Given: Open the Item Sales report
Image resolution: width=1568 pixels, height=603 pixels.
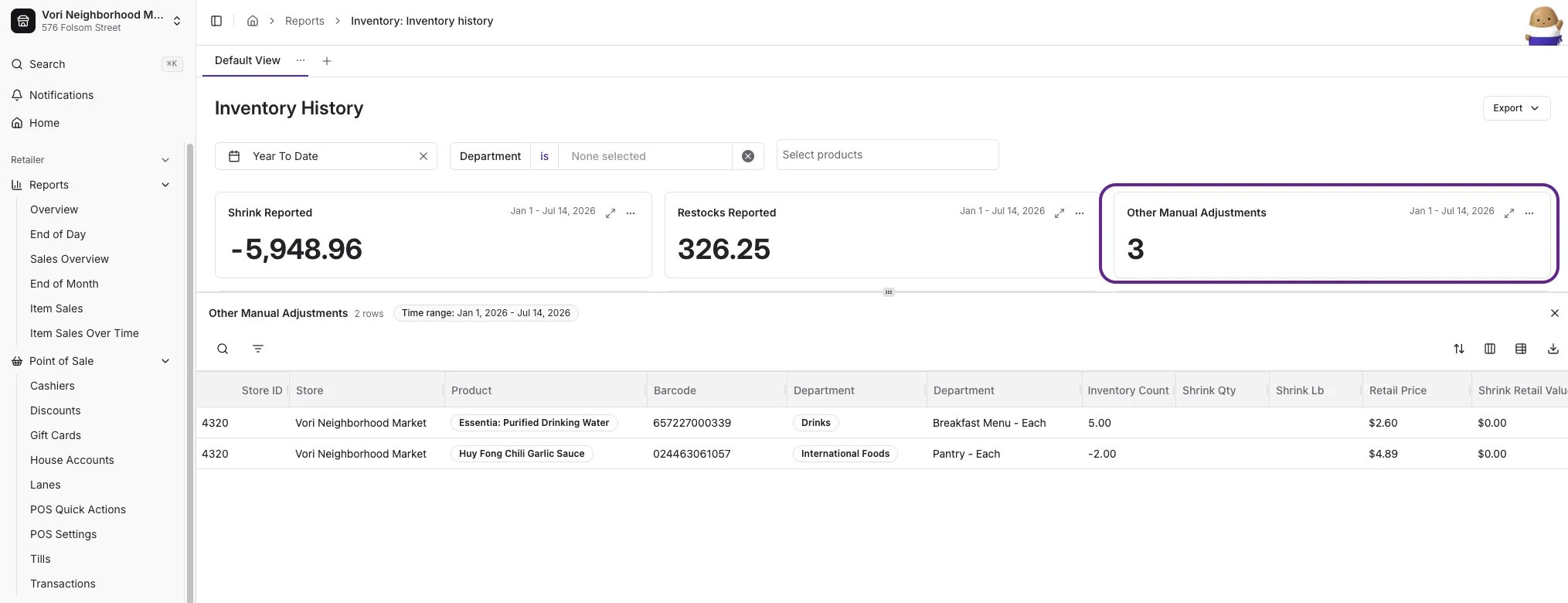Looking at the screenshot, I should [56, 308].
